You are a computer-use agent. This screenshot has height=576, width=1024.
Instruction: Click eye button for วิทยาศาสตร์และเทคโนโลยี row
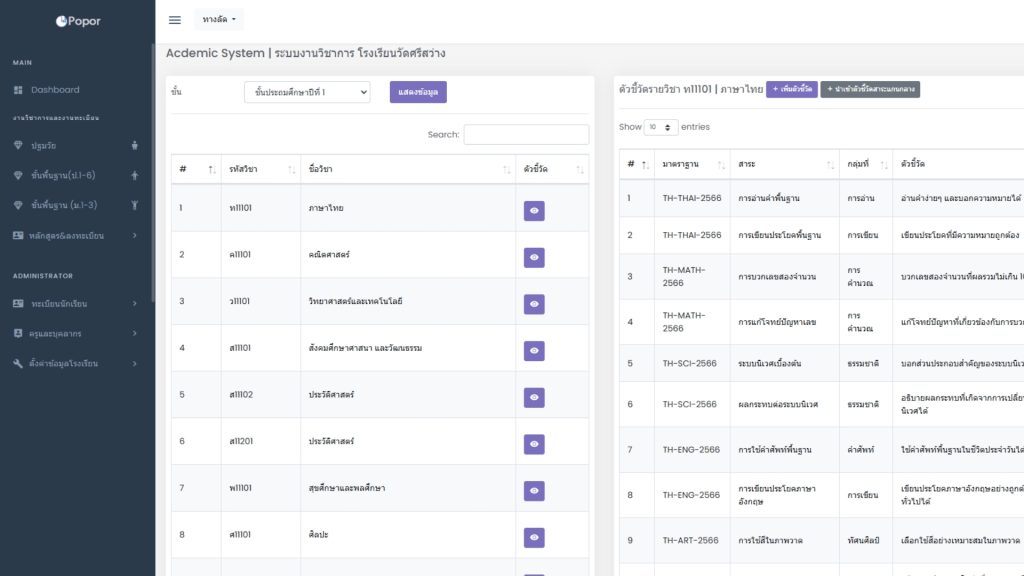click(534, 304)
